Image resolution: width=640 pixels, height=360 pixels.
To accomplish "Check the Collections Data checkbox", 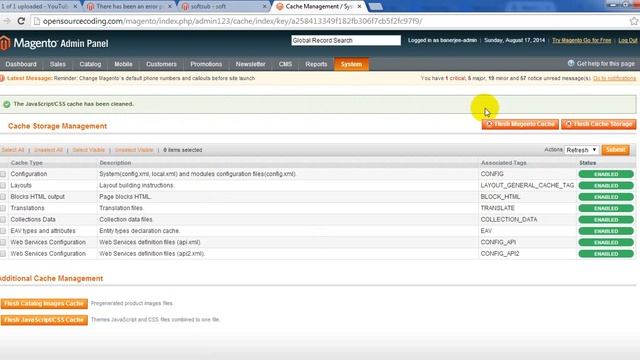I will pyautogui.click(x=3, y=220).
